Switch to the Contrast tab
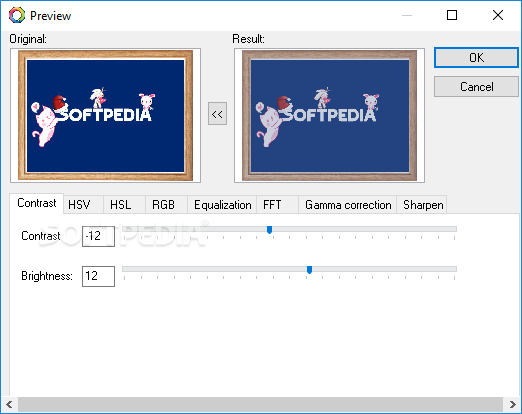The image size is (522, 414). (37, 203)
